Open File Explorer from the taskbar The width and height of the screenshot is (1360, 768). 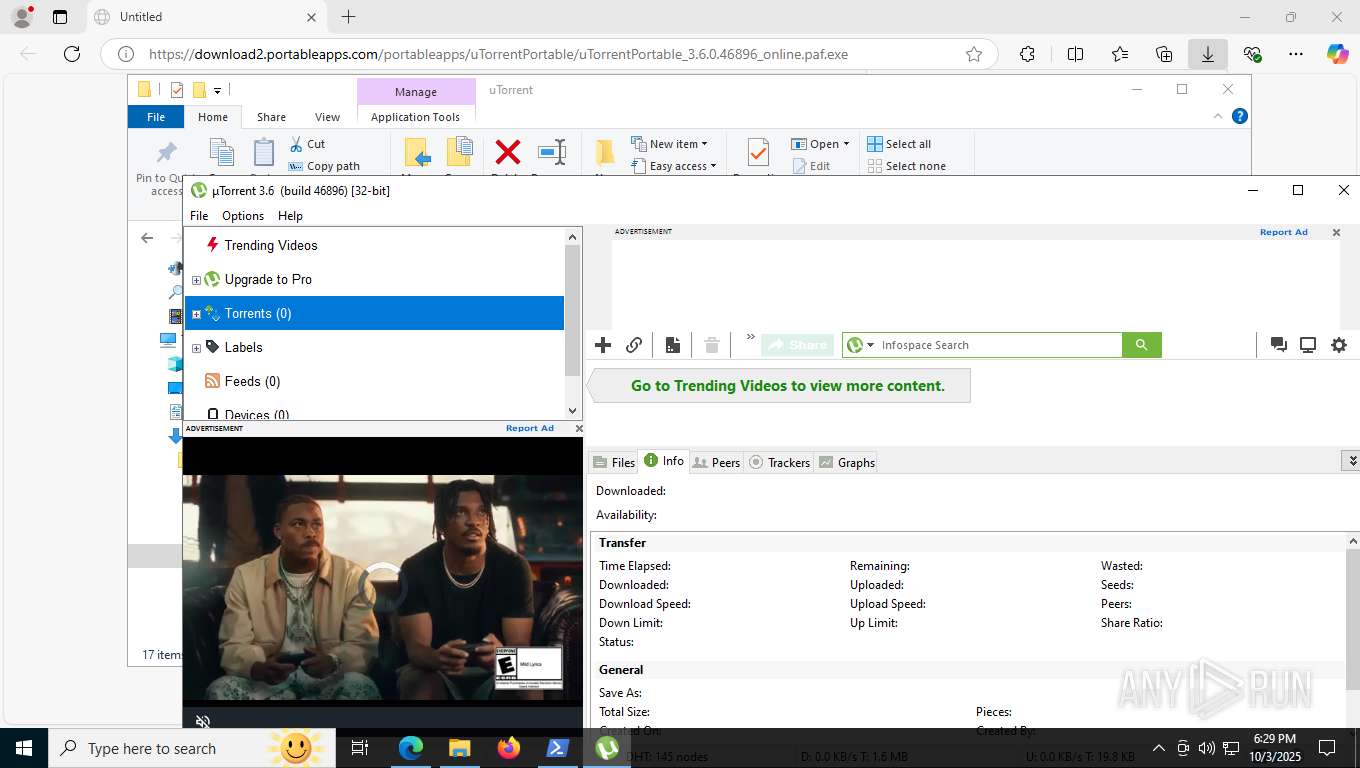[460, 748]
